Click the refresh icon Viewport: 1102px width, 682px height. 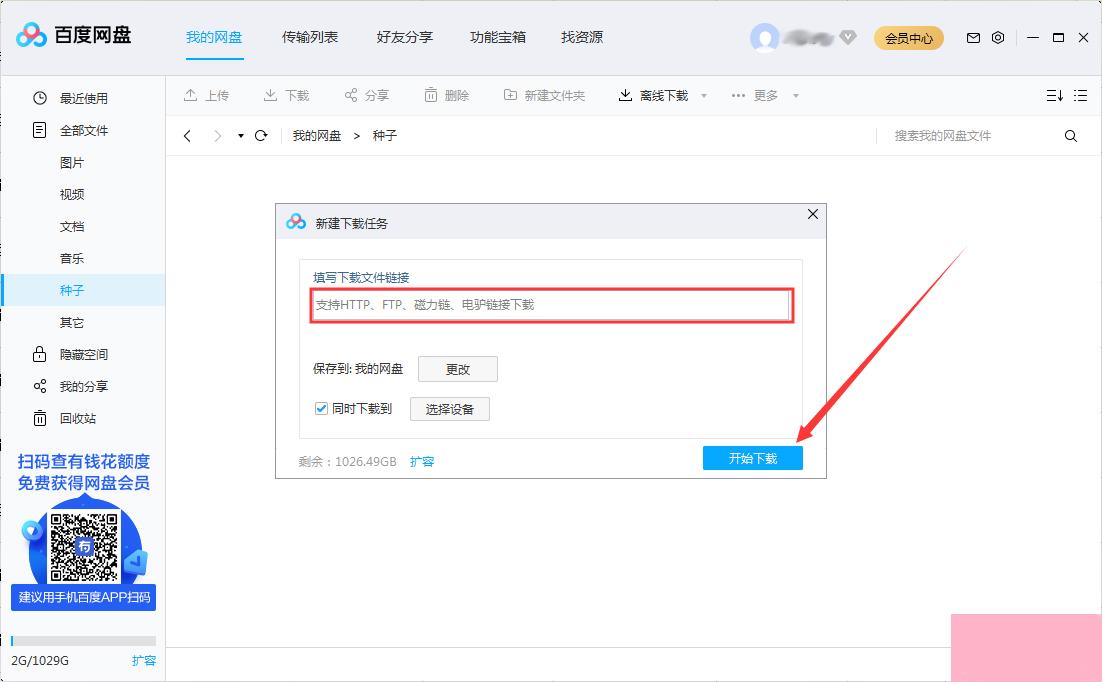tap(261, 136)
